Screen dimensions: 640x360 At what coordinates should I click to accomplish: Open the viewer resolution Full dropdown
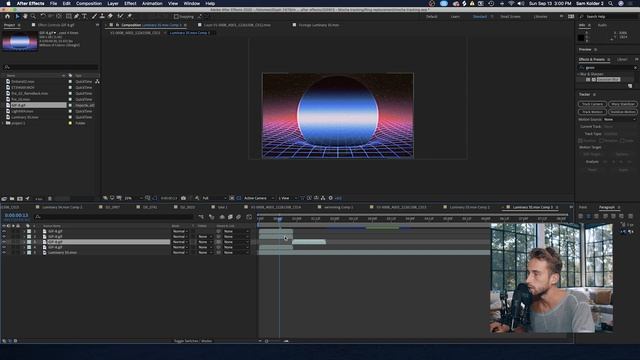(x=214, y=198)
